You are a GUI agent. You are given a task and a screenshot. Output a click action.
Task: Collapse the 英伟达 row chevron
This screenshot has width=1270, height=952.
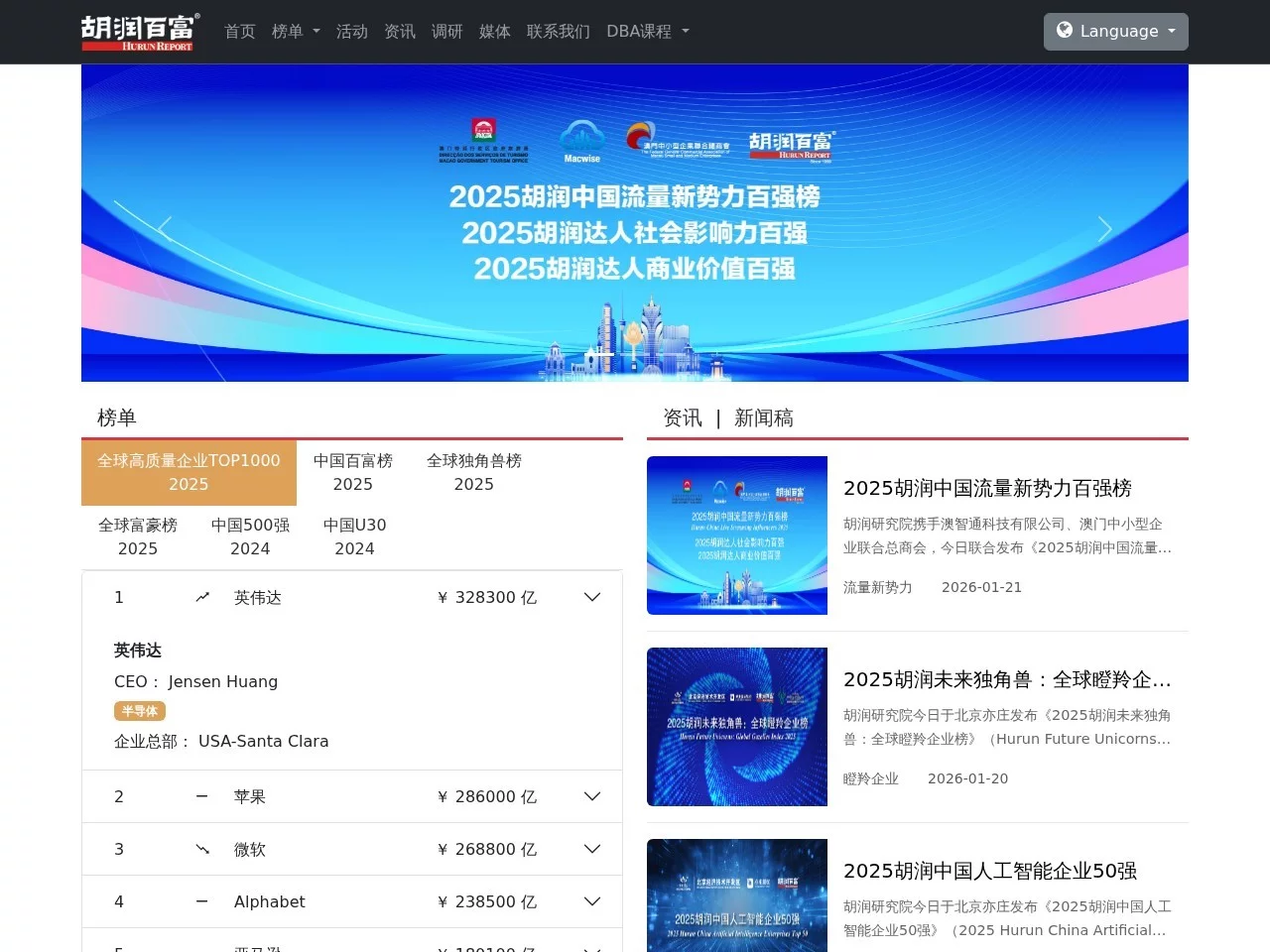[592, 597]
